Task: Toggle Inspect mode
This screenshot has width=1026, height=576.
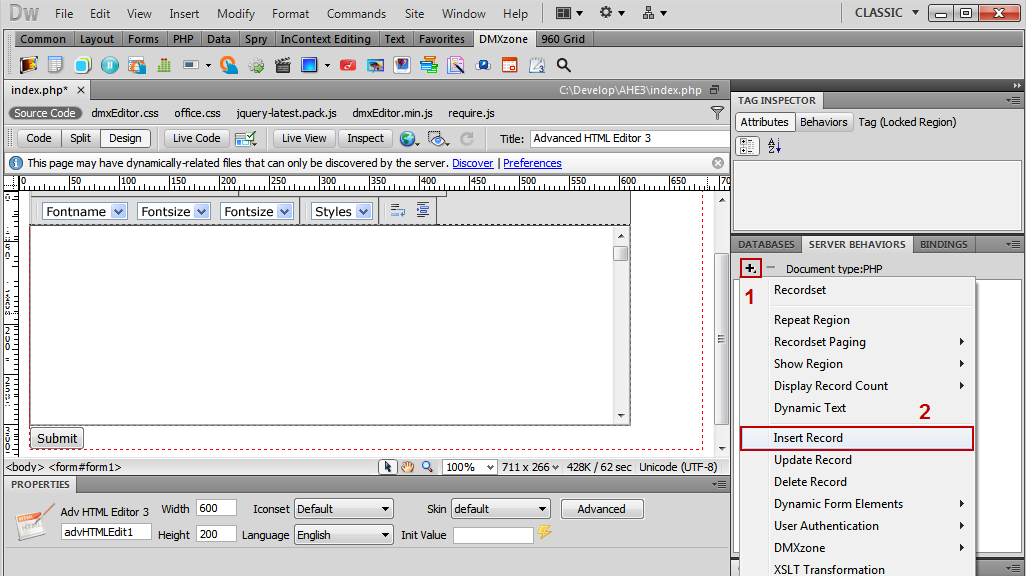Action: (x=365, y=138)
